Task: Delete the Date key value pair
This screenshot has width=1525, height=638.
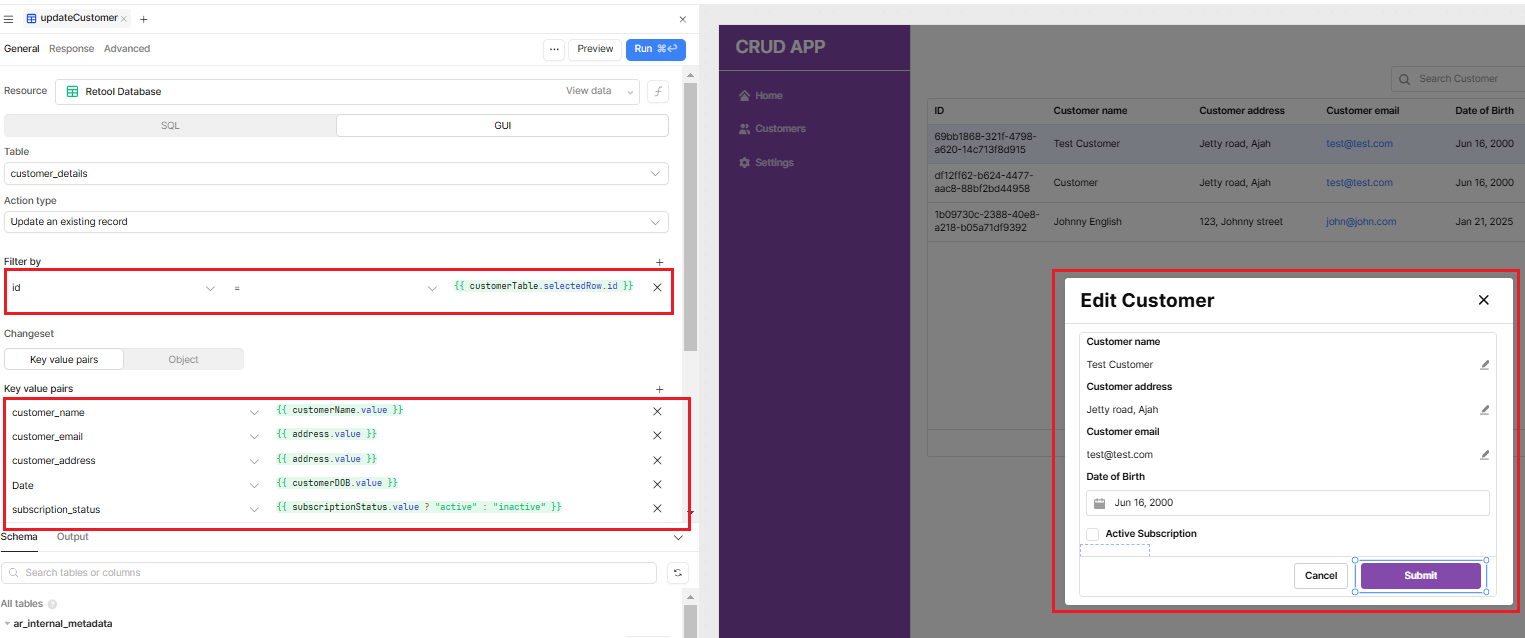Action: coord(657,484)
